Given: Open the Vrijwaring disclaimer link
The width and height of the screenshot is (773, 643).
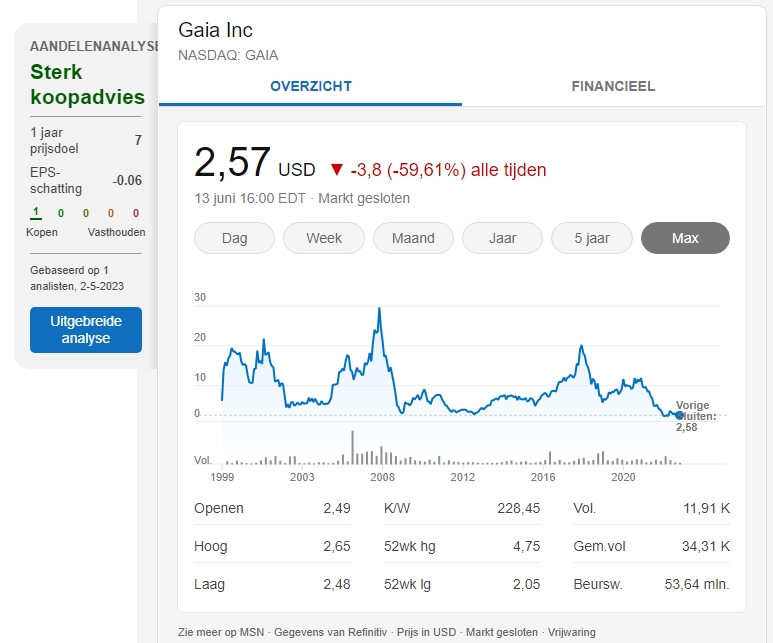Looking at the screenshot, I should click(569, 632).
